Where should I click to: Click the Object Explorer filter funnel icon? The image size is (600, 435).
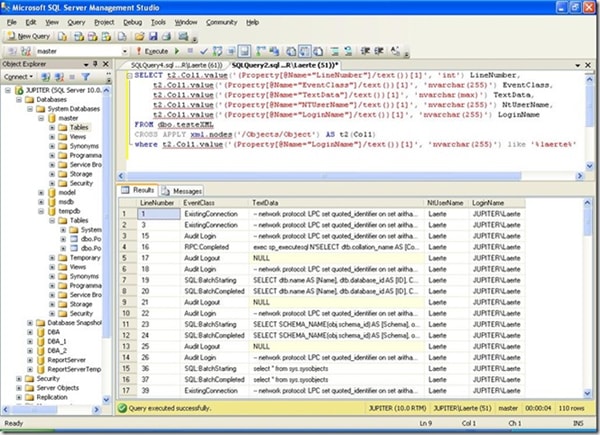pos(86,77)
